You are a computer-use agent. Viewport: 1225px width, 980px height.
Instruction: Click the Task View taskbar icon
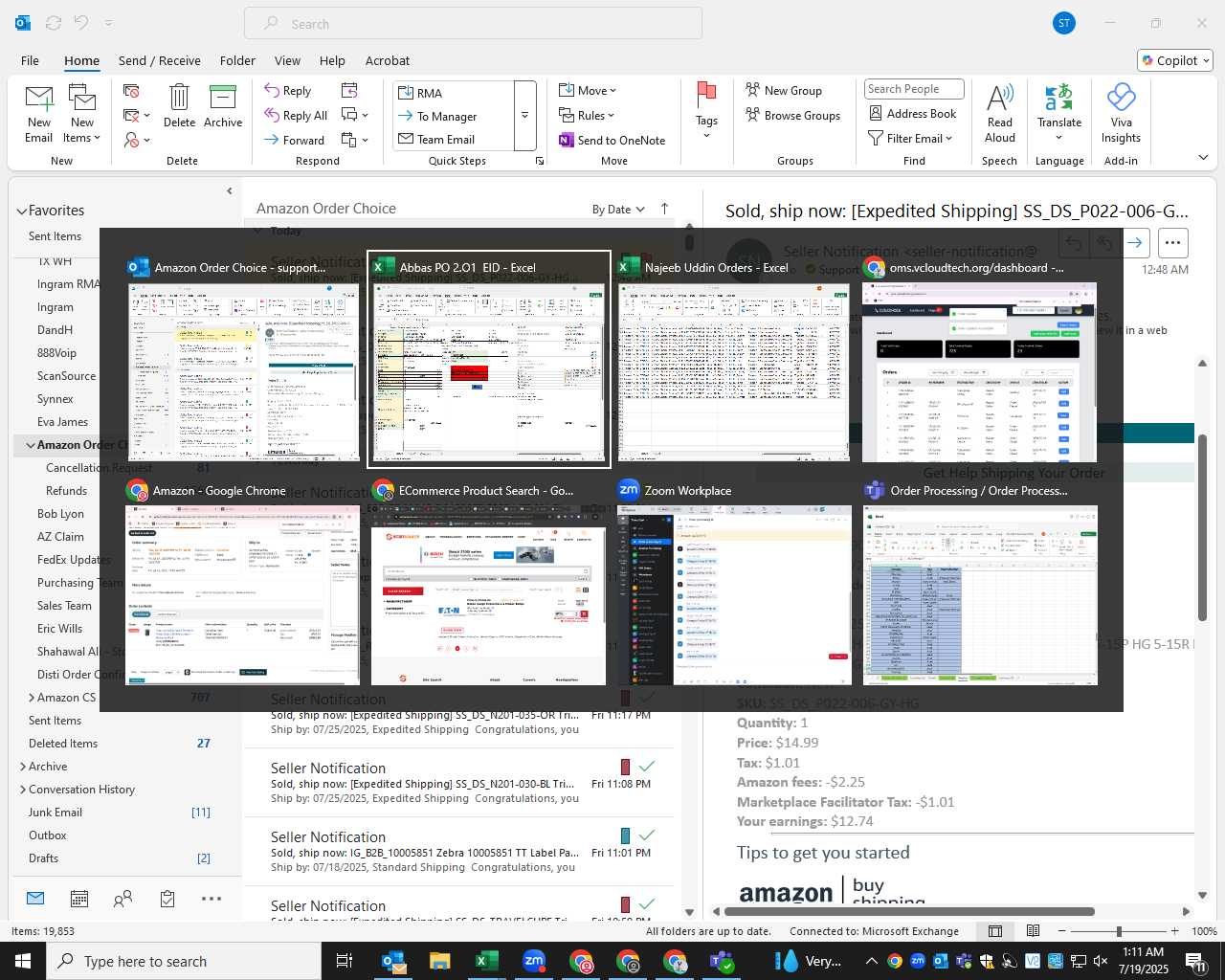tap(345, 961)
